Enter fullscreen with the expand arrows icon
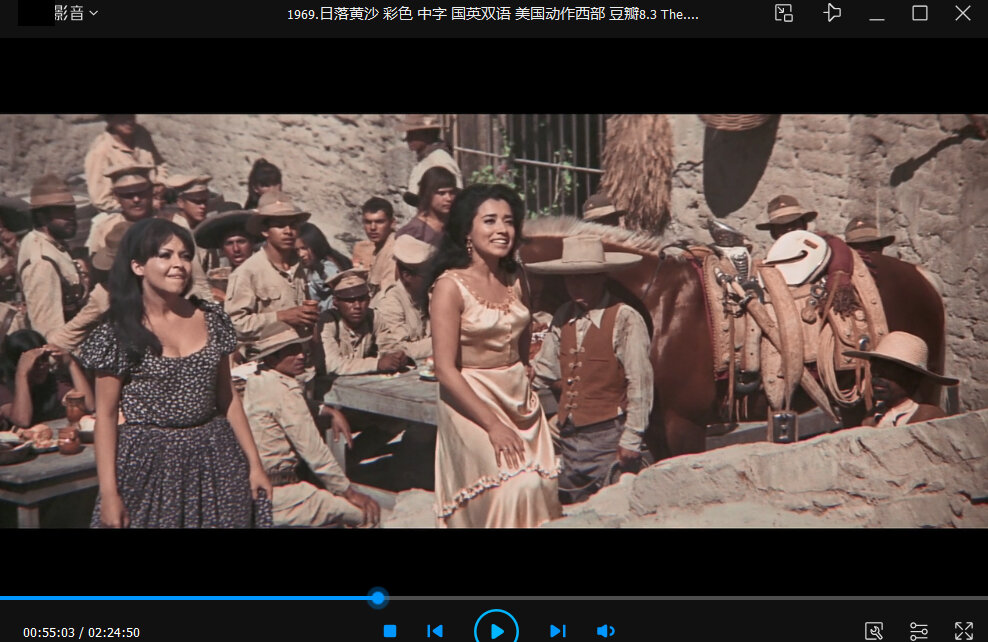 [x=963, y=631]
